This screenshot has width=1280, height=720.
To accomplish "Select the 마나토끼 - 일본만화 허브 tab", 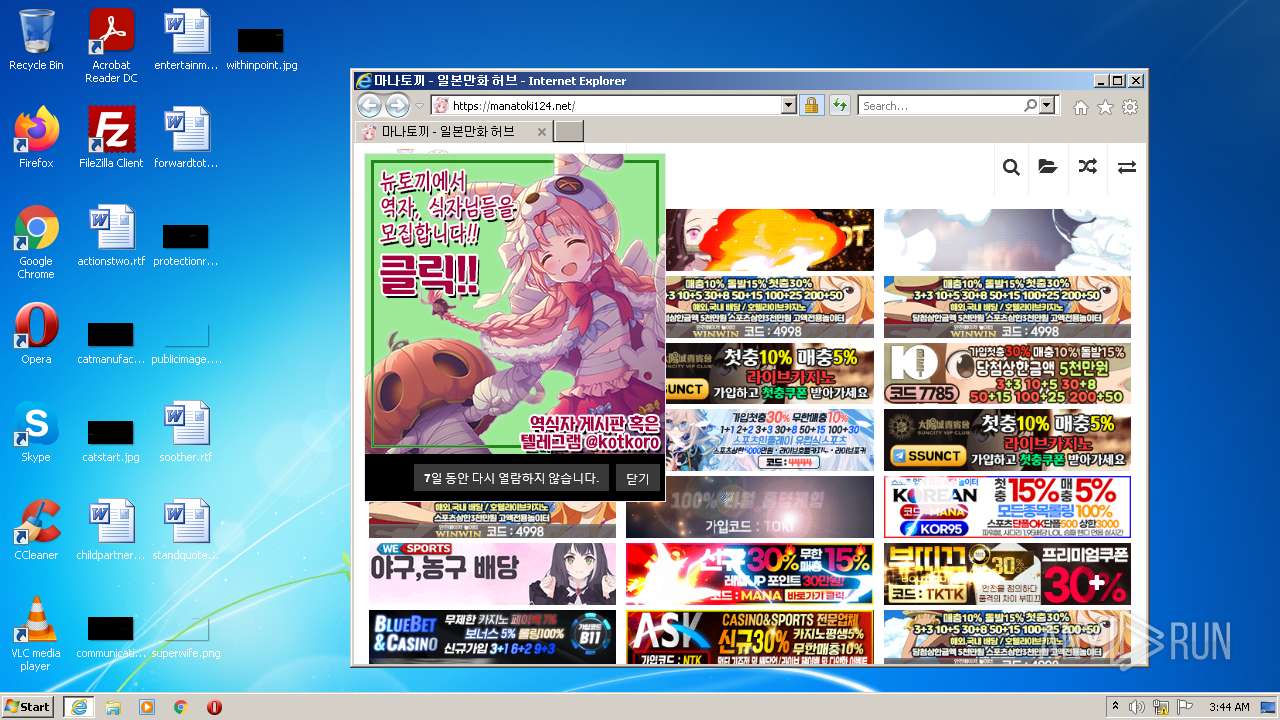I will 447,131.
